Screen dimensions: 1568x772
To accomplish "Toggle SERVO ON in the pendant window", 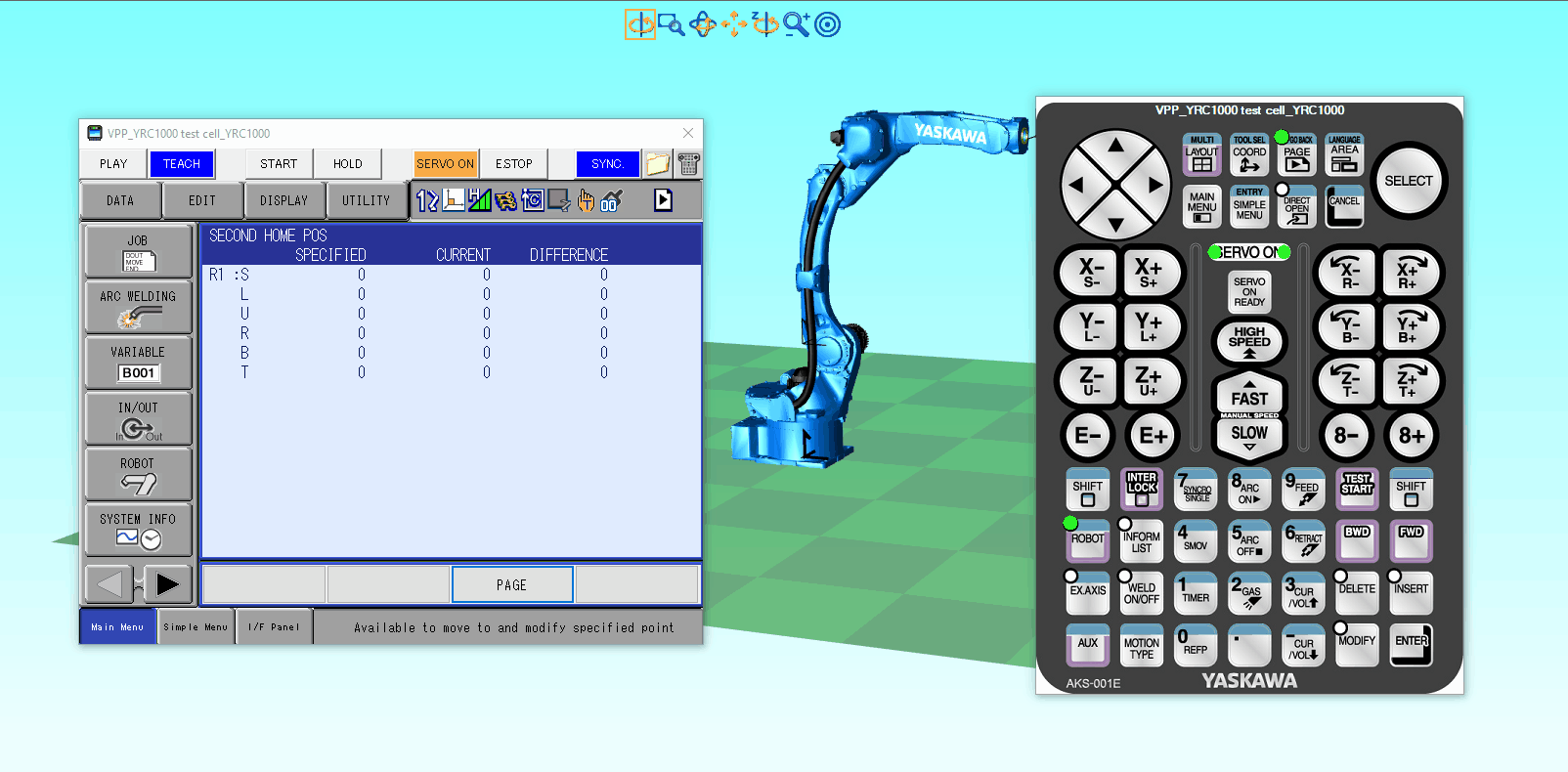I will coord(446,164).
